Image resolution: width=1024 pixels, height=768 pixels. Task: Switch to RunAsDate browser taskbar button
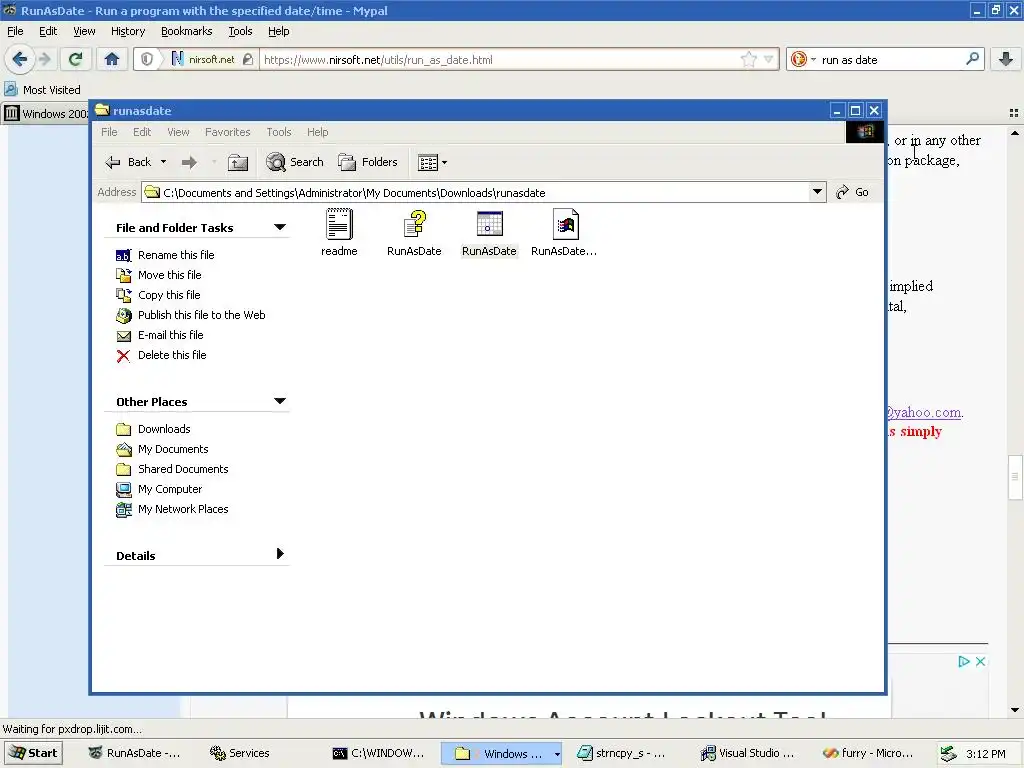135,753
